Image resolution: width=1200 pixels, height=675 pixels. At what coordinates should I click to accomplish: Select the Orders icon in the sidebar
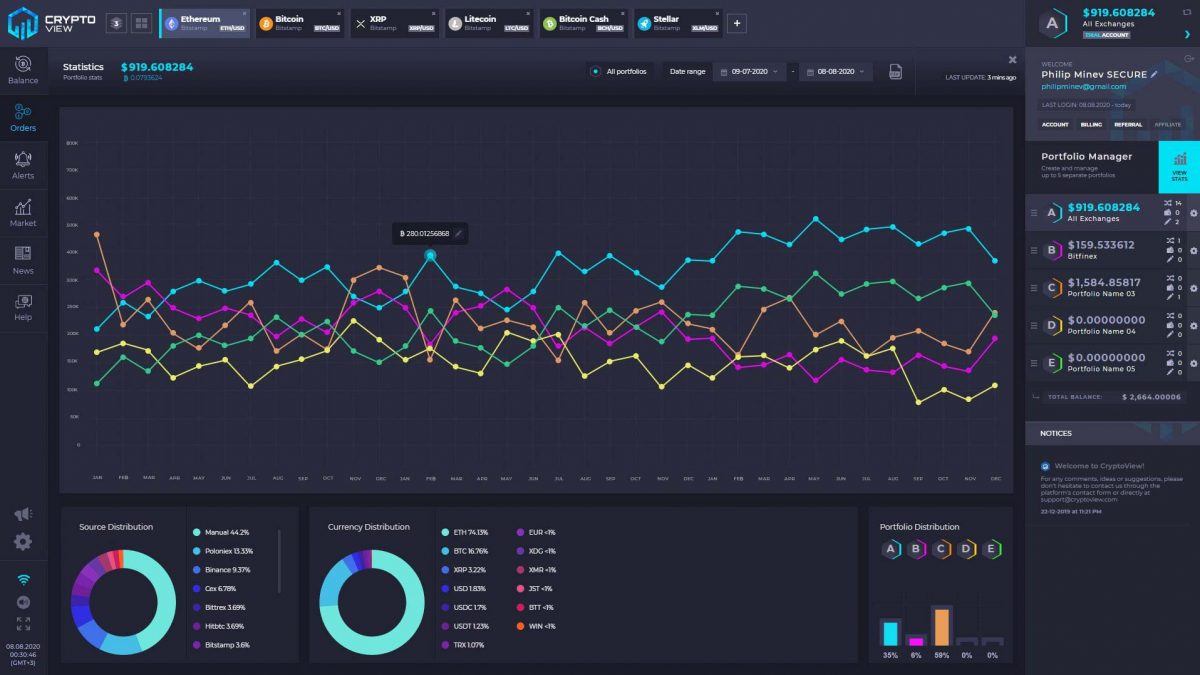(x=22, y=115)
